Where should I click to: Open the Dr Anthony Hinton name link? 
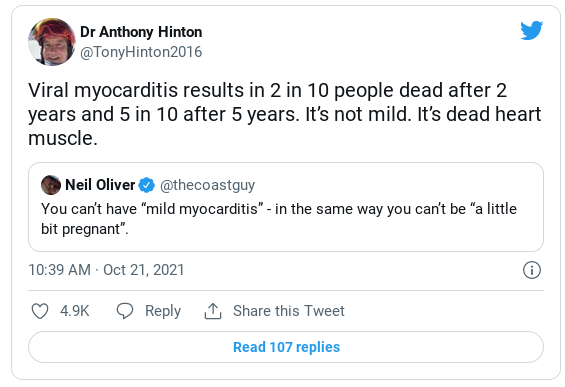click(x=141, y=32)
